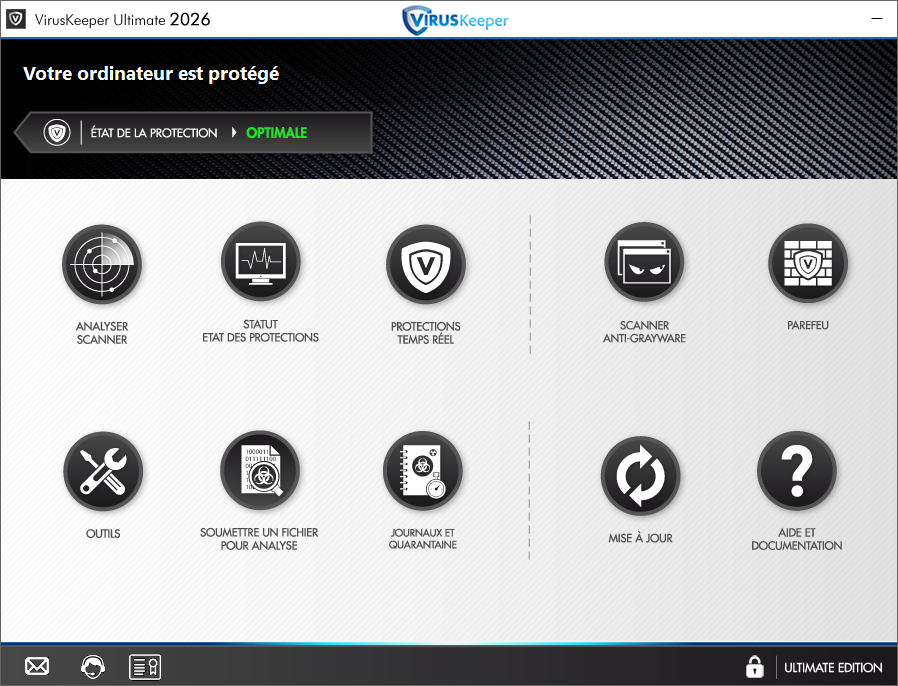The width and height of the screenshot is (898, 686).
Task: Select Soumettre un fichier pour analyse
Action: 260,470
